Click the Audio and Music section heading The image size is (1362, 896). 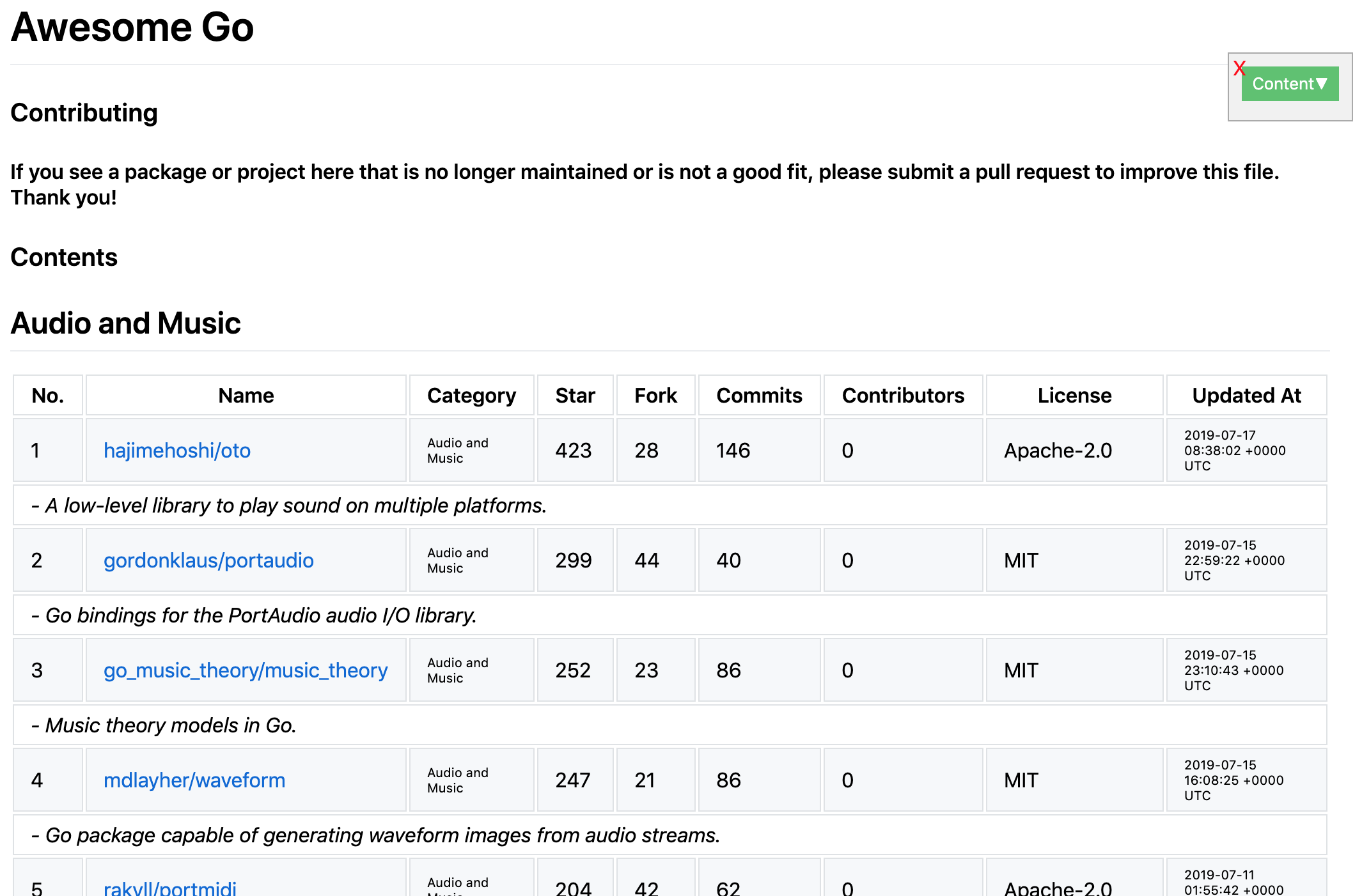point(126,323)
